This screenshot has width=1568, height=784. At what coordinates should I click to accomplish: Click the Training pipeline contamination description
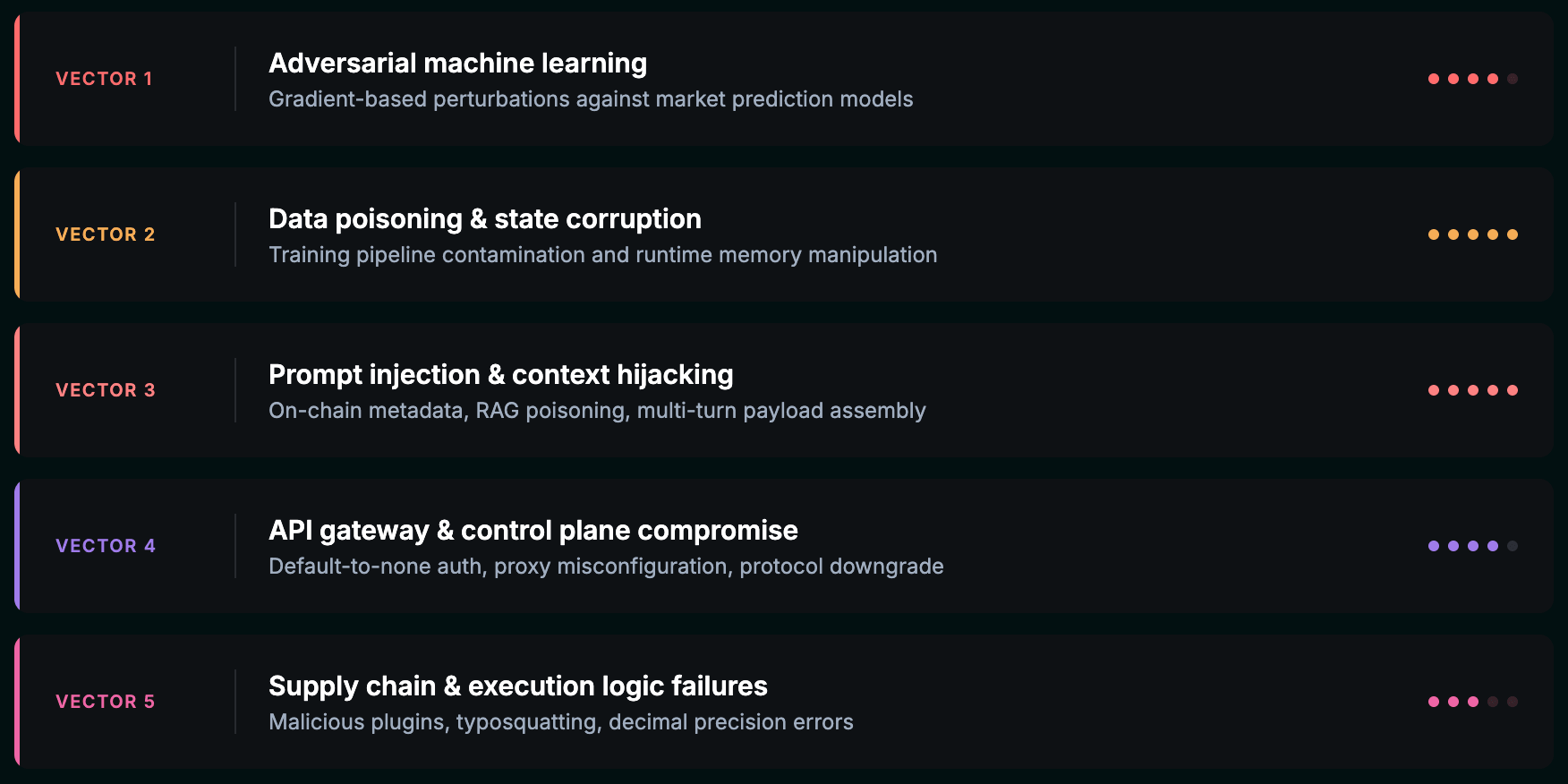[x=602, y=255]
